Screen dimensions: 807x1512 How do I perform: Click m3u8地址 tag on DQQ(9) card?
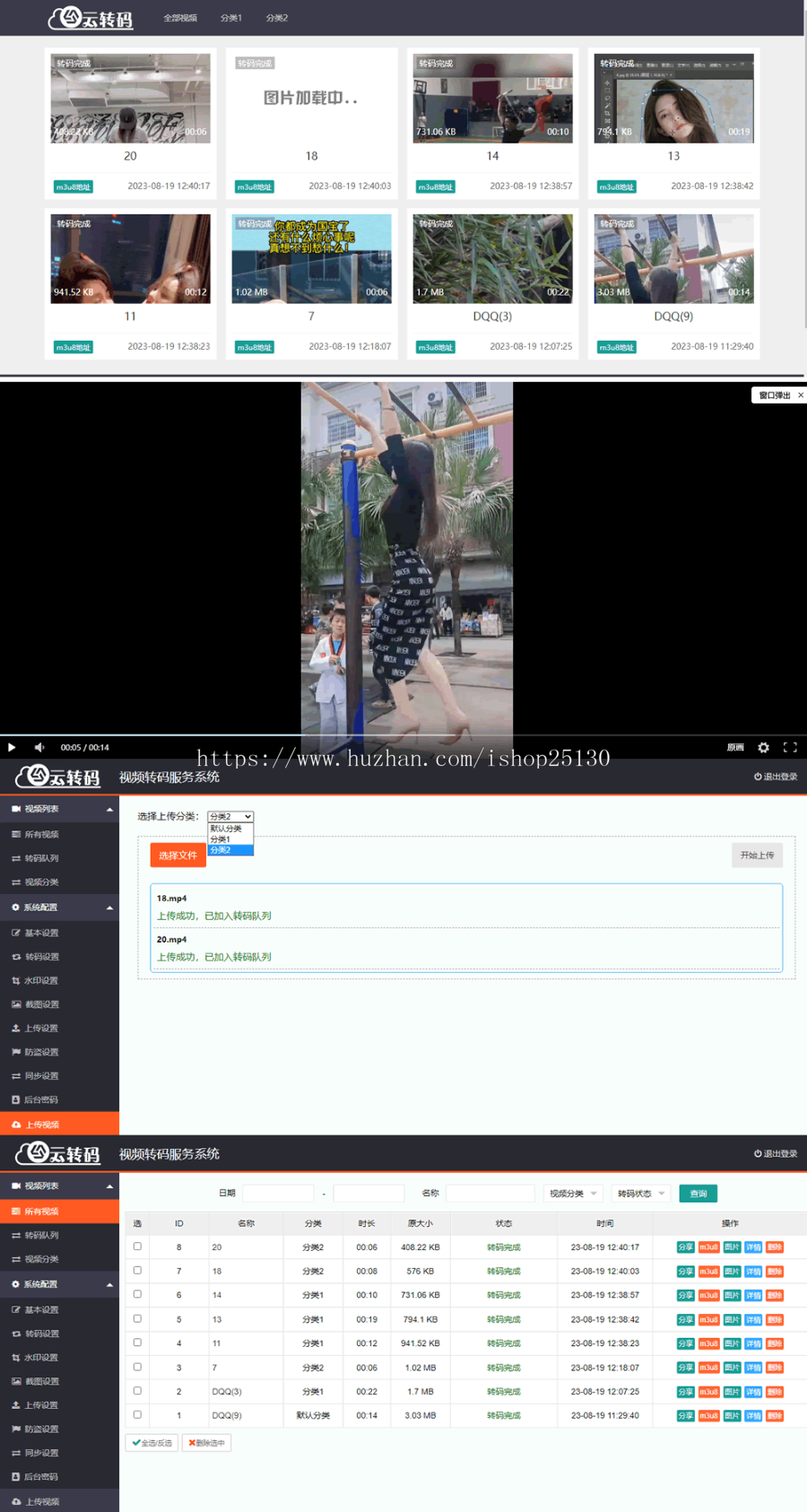click(617, 347)
